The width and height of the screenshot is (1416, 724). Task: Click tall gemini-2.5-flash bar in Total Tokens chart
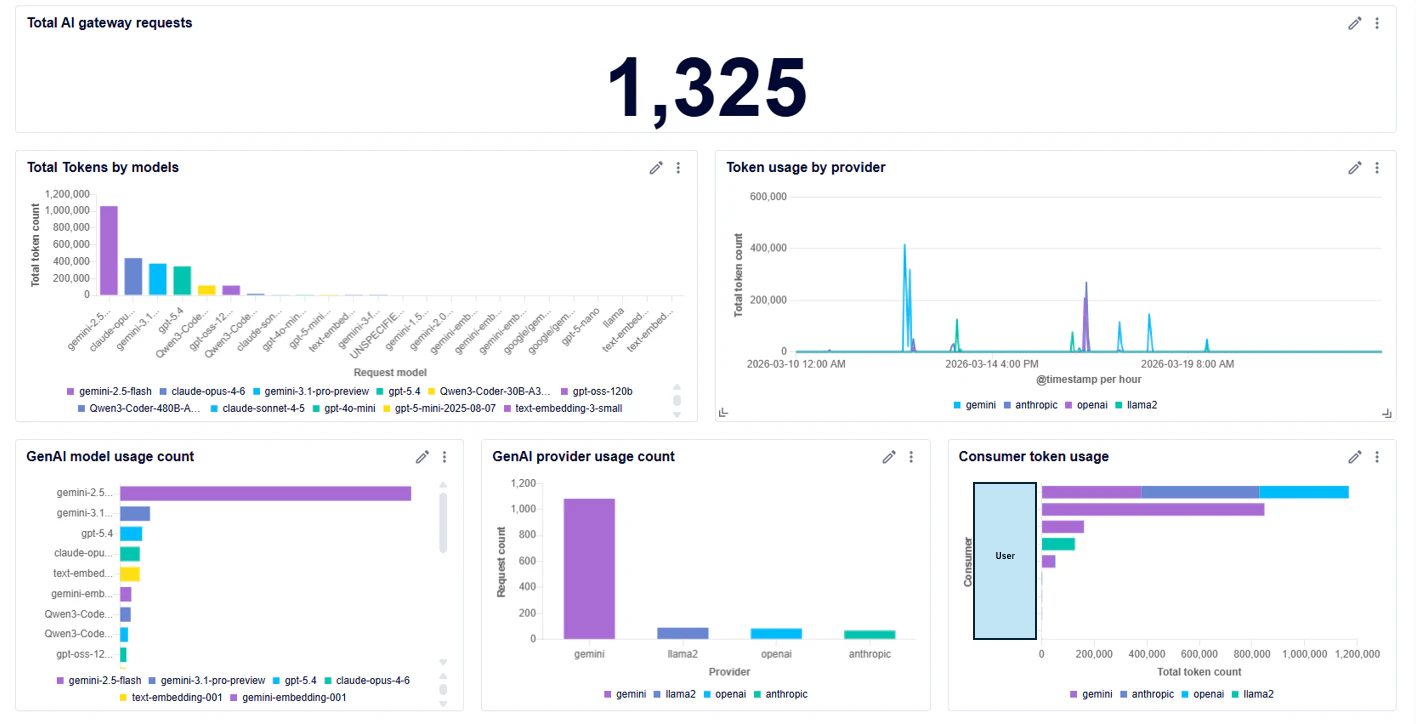[x=109, y=250]
